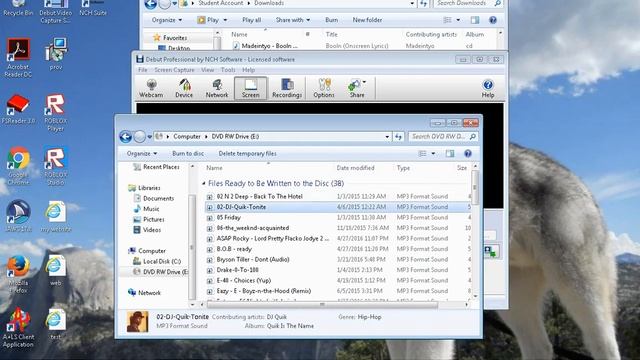This screenshot has height=360, width=640.
Task: Launch ROBLOX Player shortcut
Action: click(x=56, y=113)
